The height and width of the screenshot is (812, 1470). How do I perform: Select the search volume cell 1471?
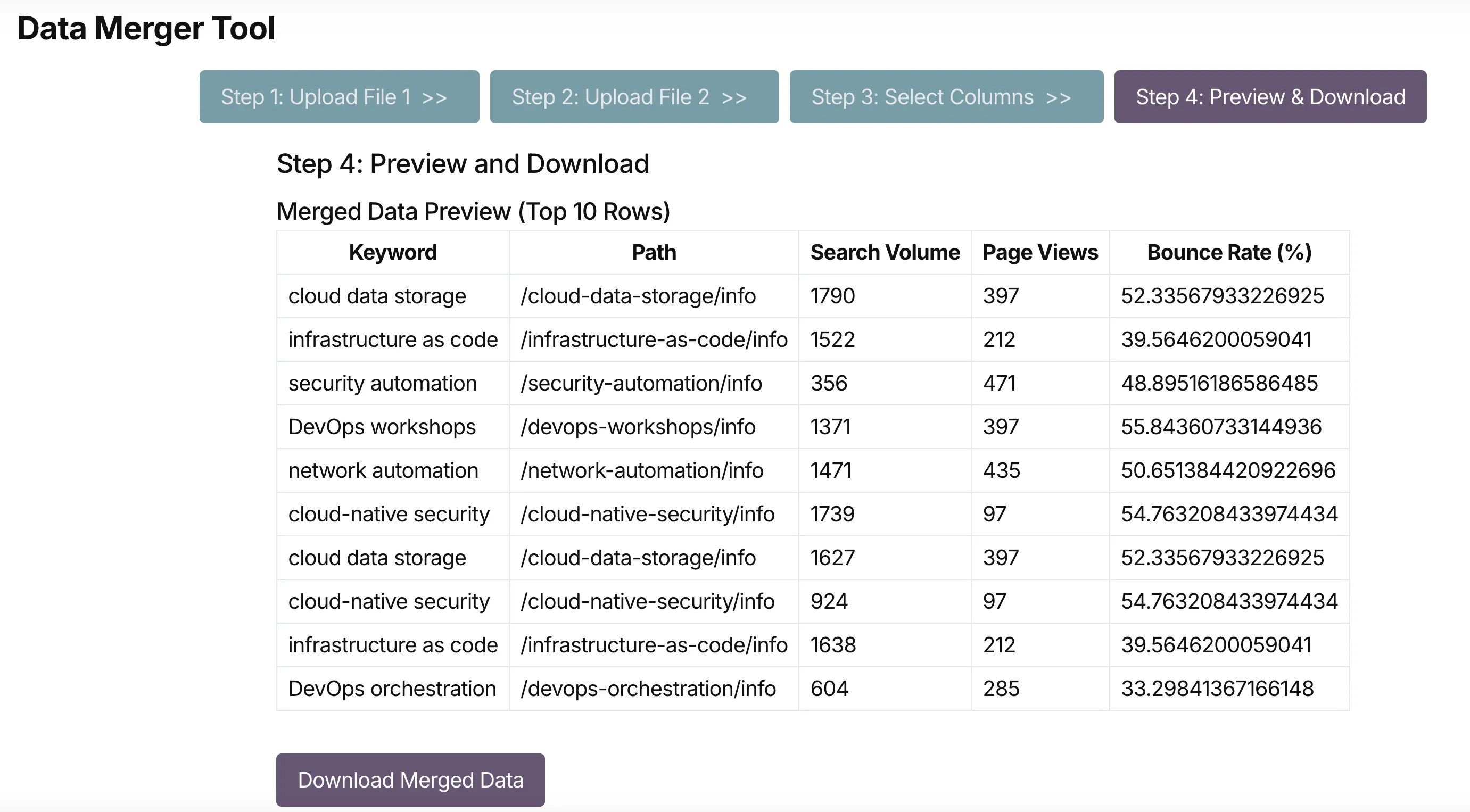[x=885, y=471]
